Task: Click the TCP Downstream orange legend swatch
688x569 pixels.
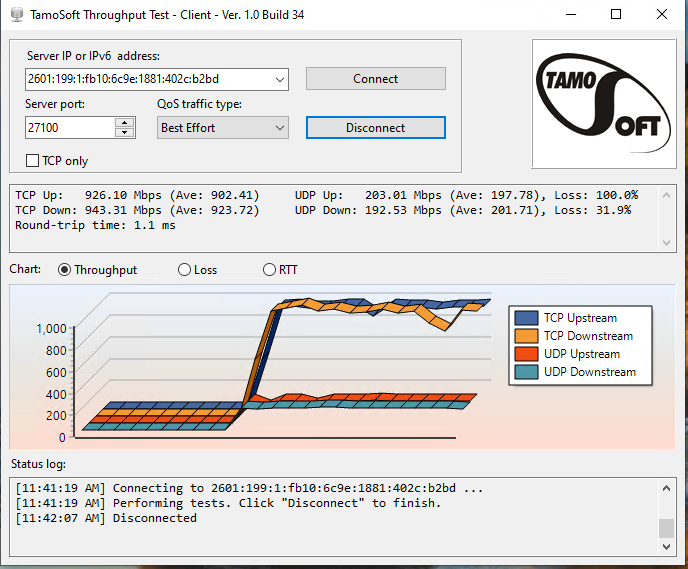Action: tap(526, 336)
